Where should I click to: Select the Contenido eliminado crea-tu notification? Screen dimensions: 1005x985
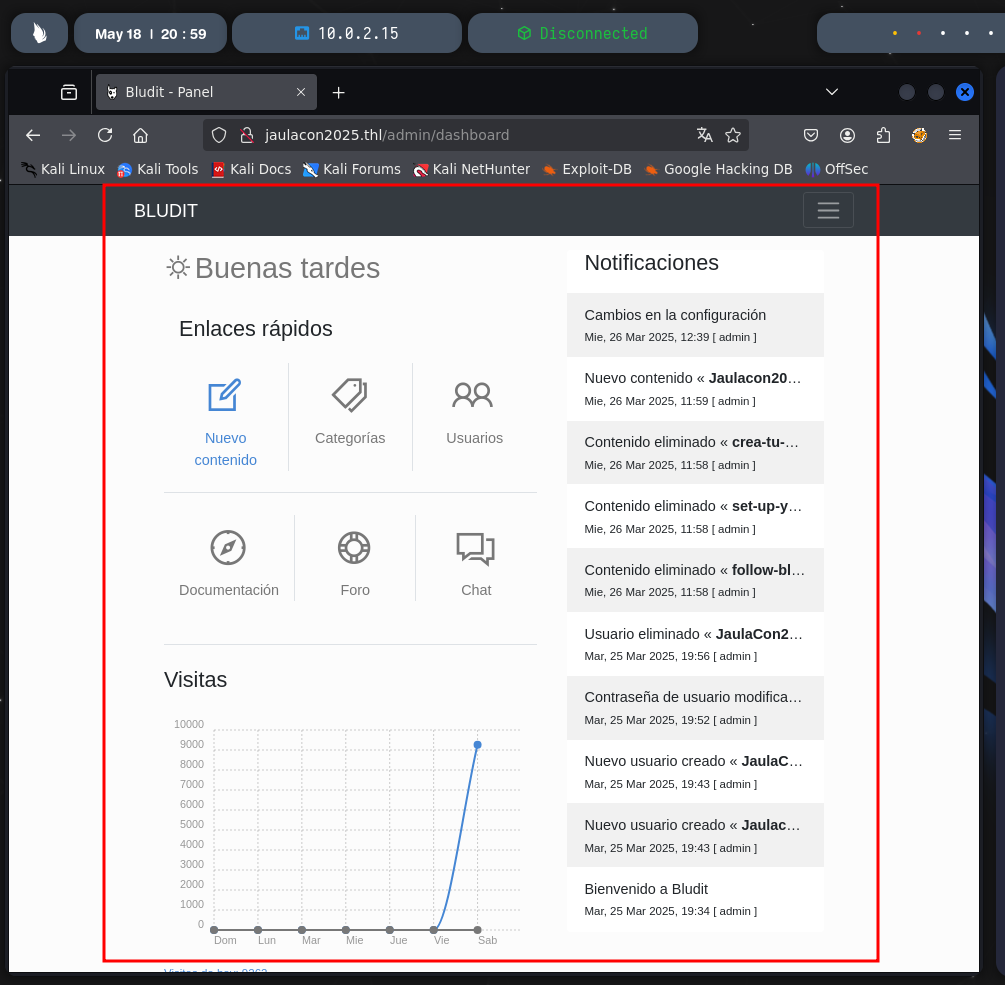coord(695,452)
